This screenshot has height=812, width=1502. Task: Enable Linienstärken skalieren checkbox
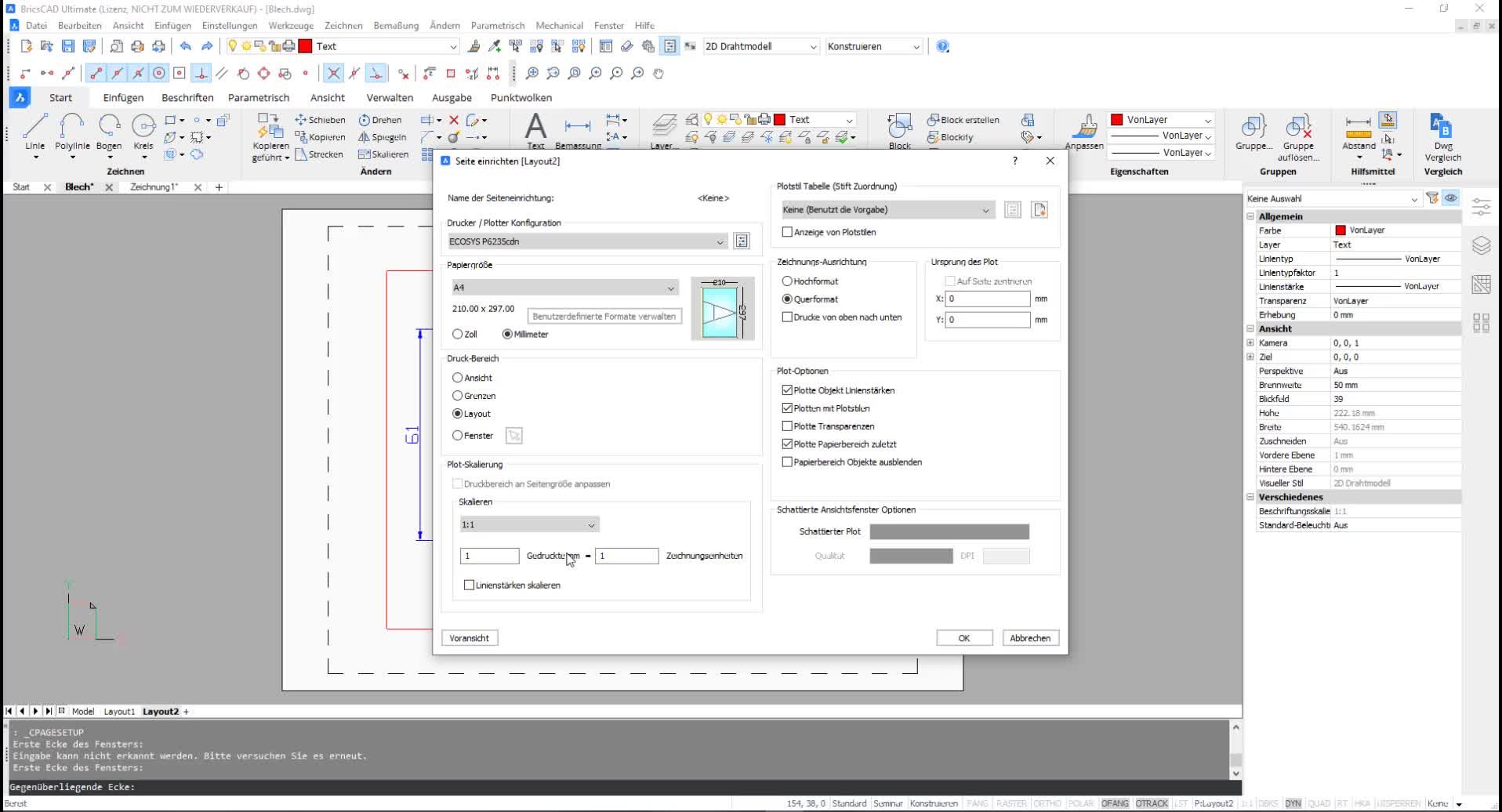[470, 585]
